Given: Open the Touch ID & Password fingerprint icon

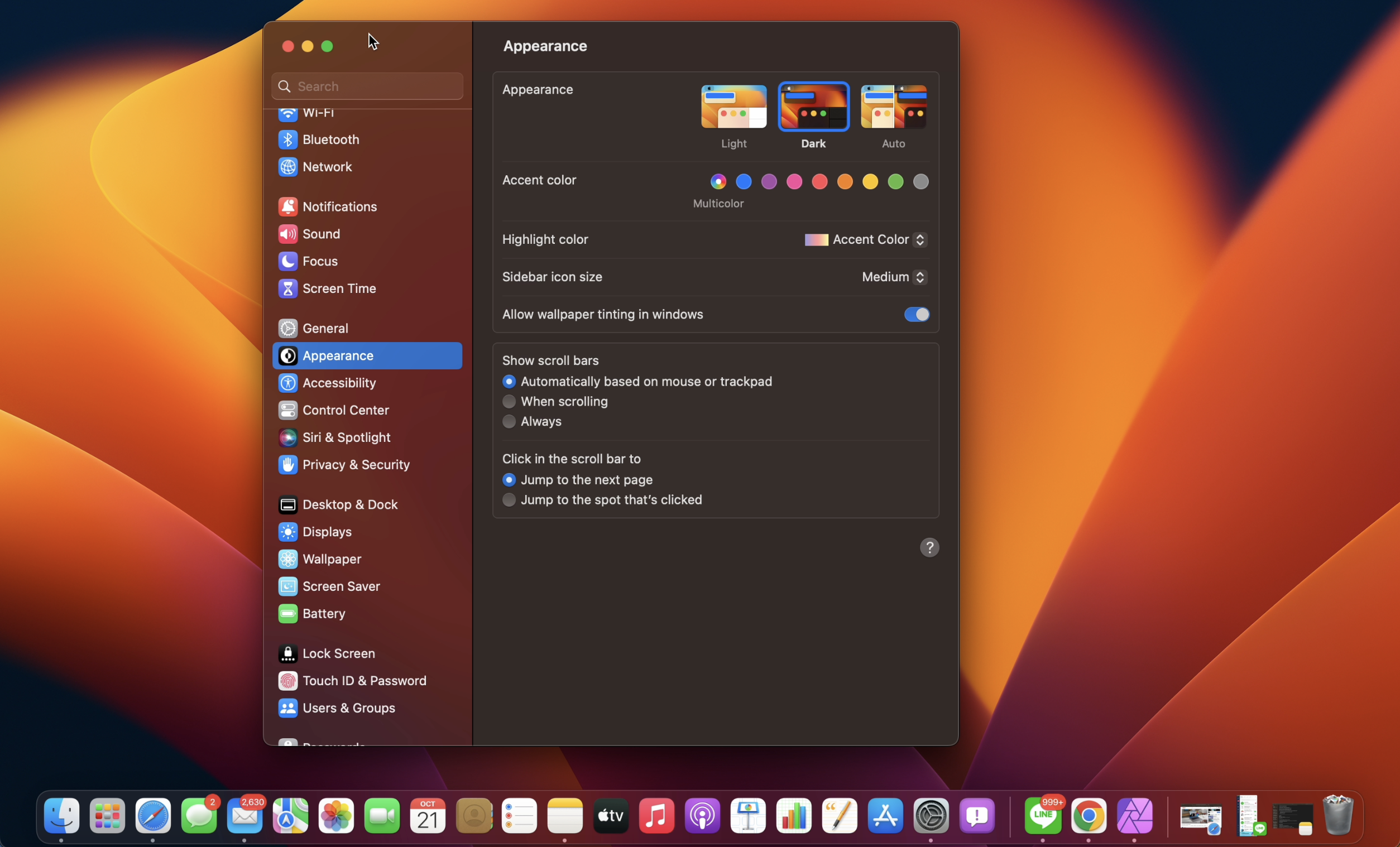Looking at the screenshot, I should pos(287,680).
